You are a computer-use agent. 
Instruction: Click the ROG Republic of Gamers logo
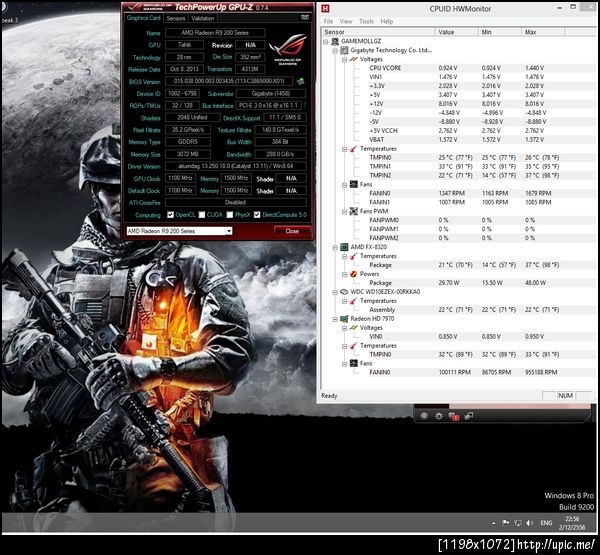click(288, 49)
